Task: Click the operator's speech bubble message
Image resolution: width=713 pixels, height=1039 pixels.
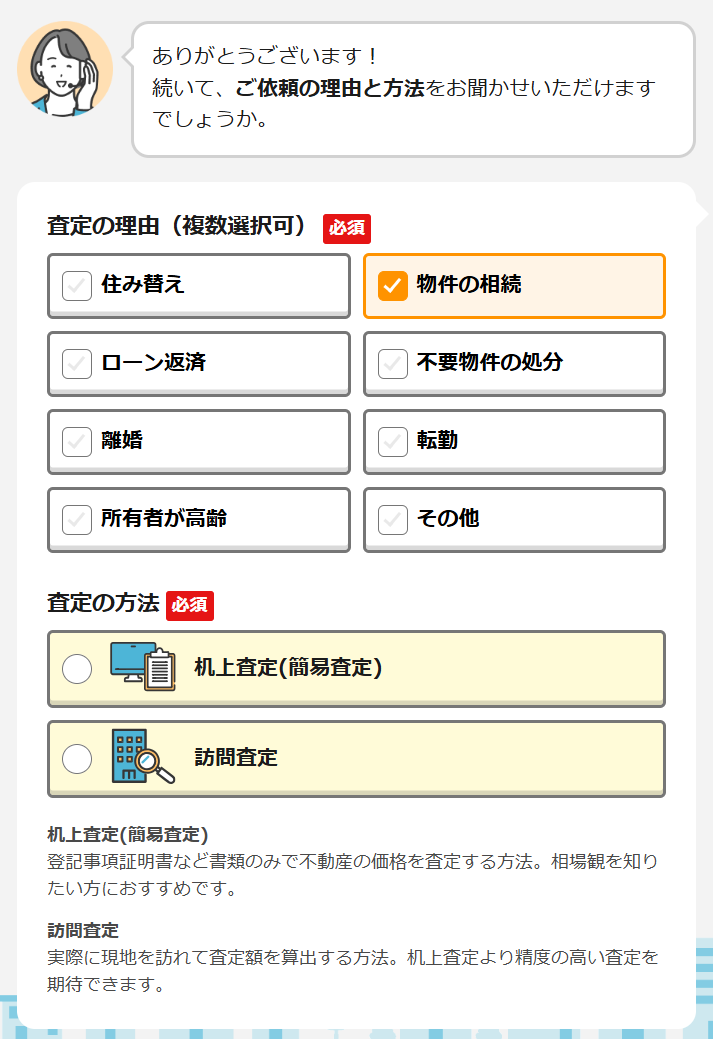Action: tap(412, 89)
